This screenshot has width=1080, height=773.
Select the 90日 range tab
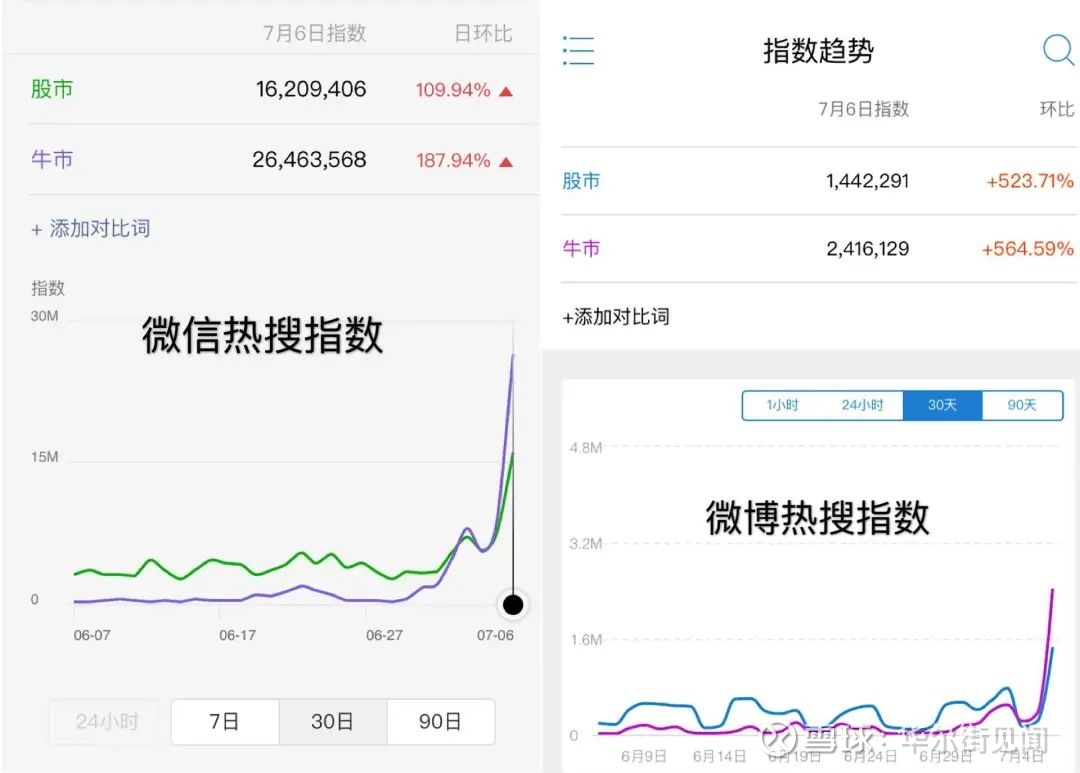(x=441, y=721)
